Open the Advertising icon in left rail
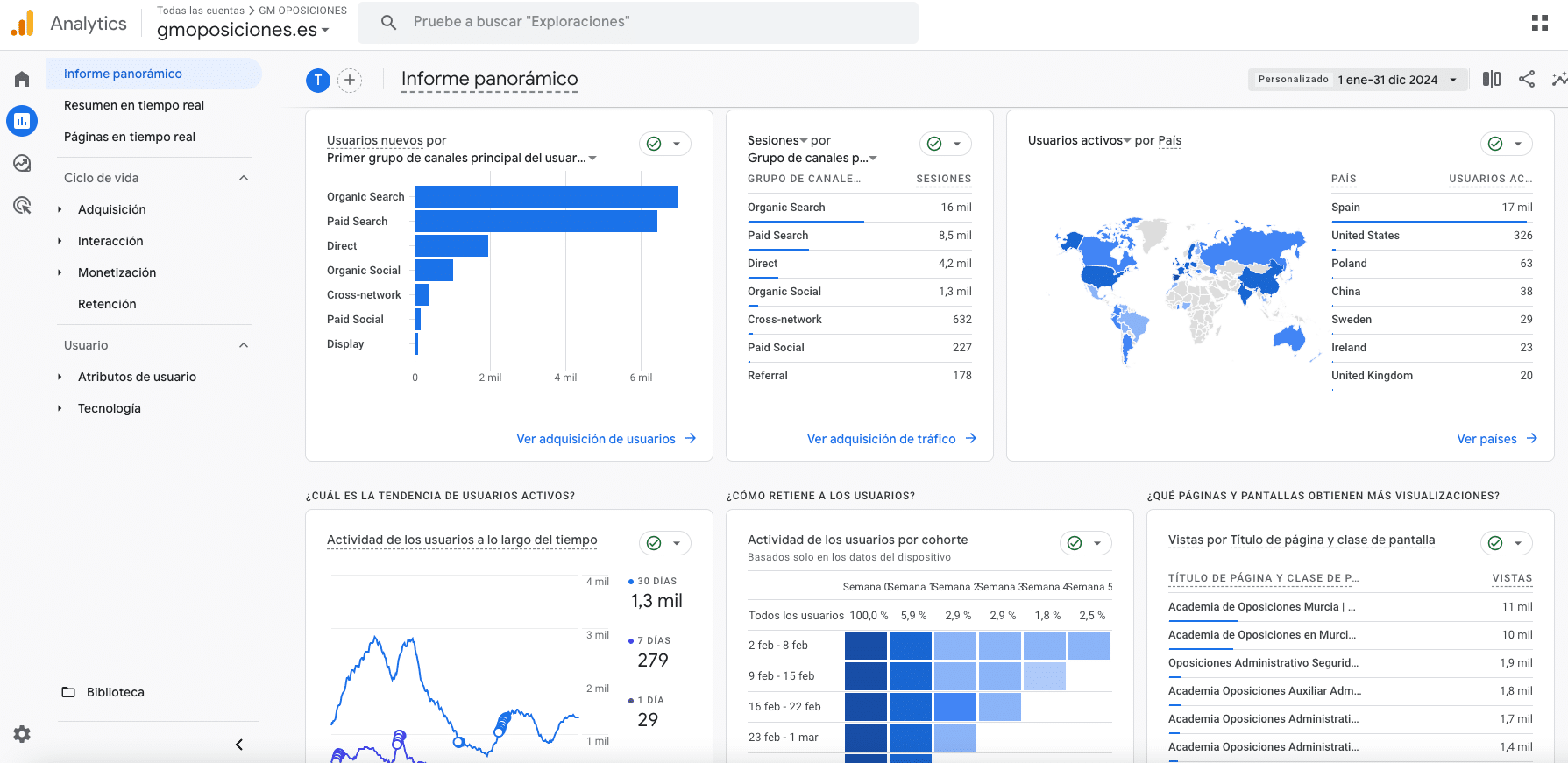Viewport: 1568px width, 763px height. pyautogui.click(x=22, y=205)
